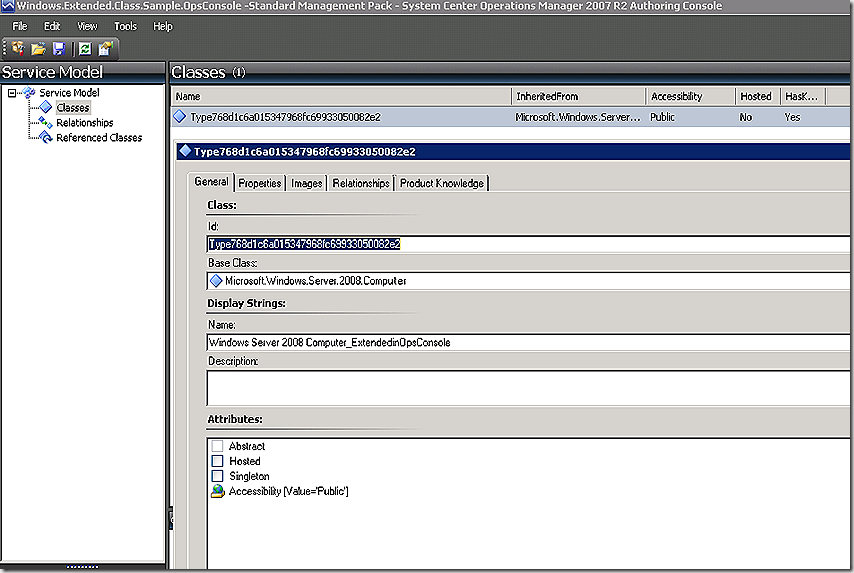
Task: Enable the Abstract checkbox
Action: coord(217,446)
